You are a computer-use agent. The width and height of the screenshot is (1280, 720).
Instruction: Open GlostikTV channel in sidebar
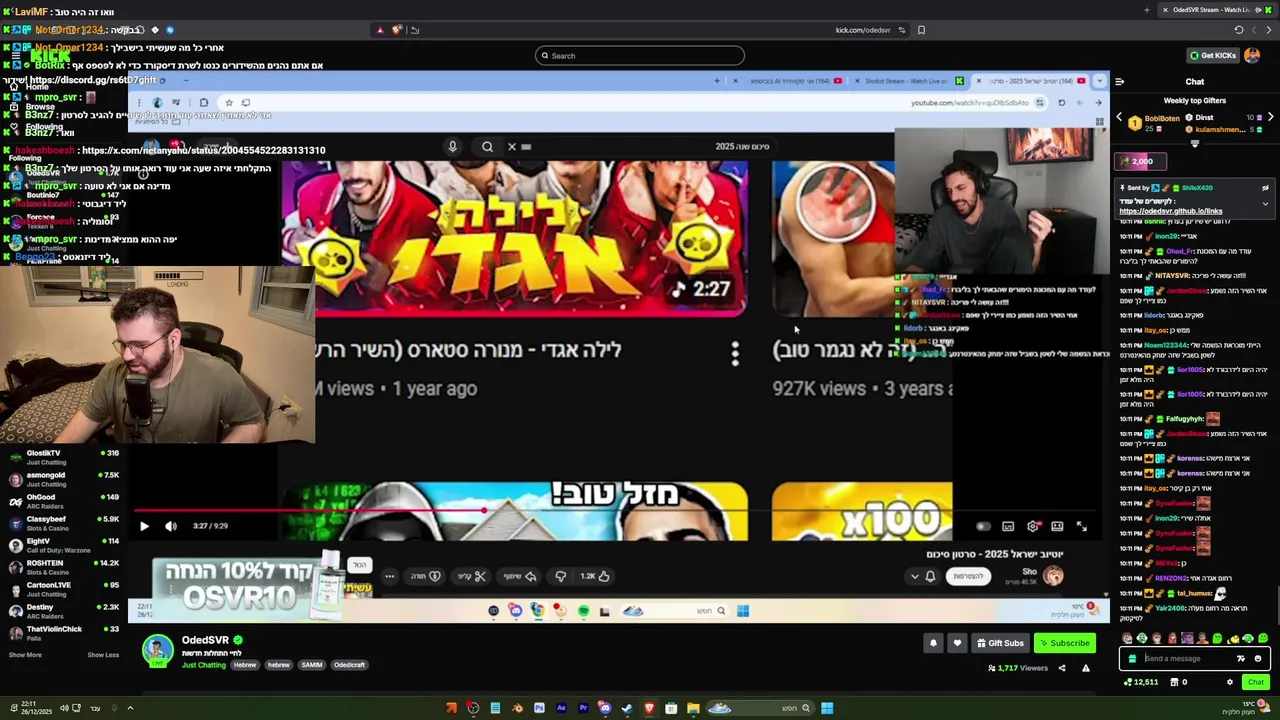pos(62,457)
